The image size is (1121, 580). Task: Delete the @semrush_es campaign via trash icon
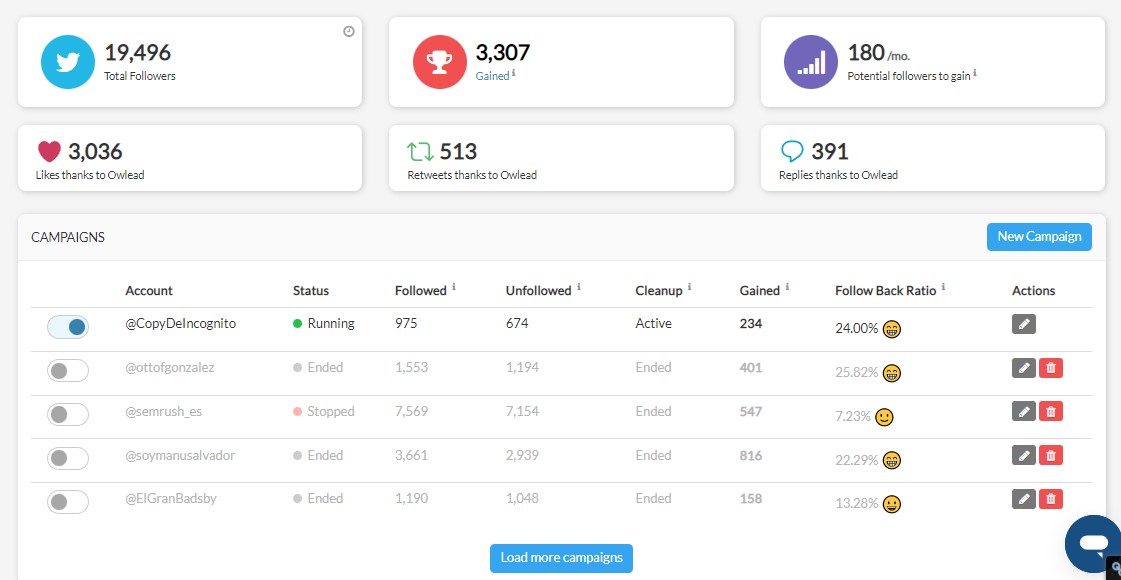(x=1051, y=410)
